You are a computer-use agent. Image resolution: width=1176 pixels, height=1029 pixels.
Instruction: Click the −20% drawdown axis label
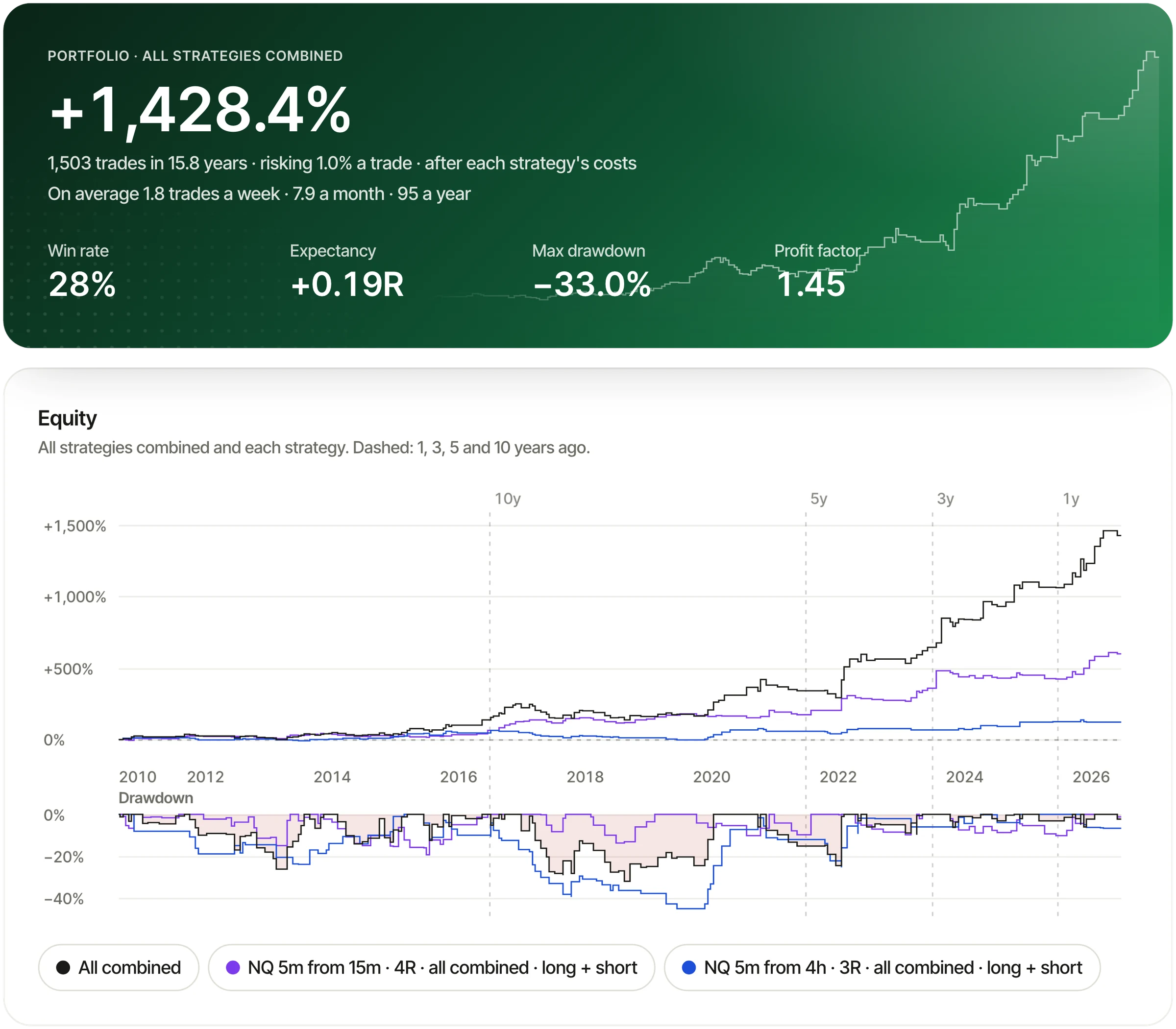(x=64, y=857)
